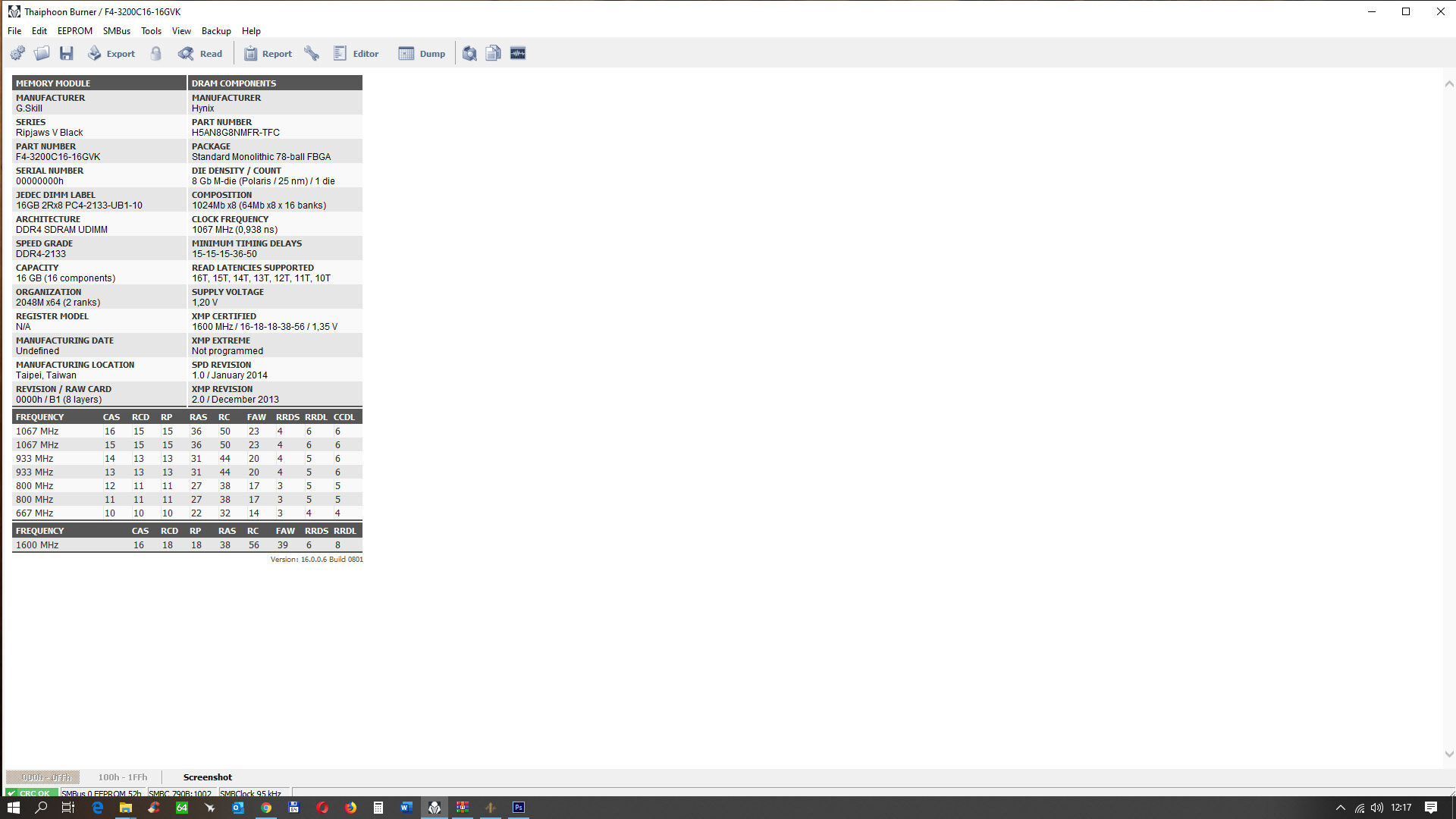This screenshot has width=1456, height=819.
Task: Click DRAM part number H5AN8G8NMFR-TFC
Action: tap(236, 133)
